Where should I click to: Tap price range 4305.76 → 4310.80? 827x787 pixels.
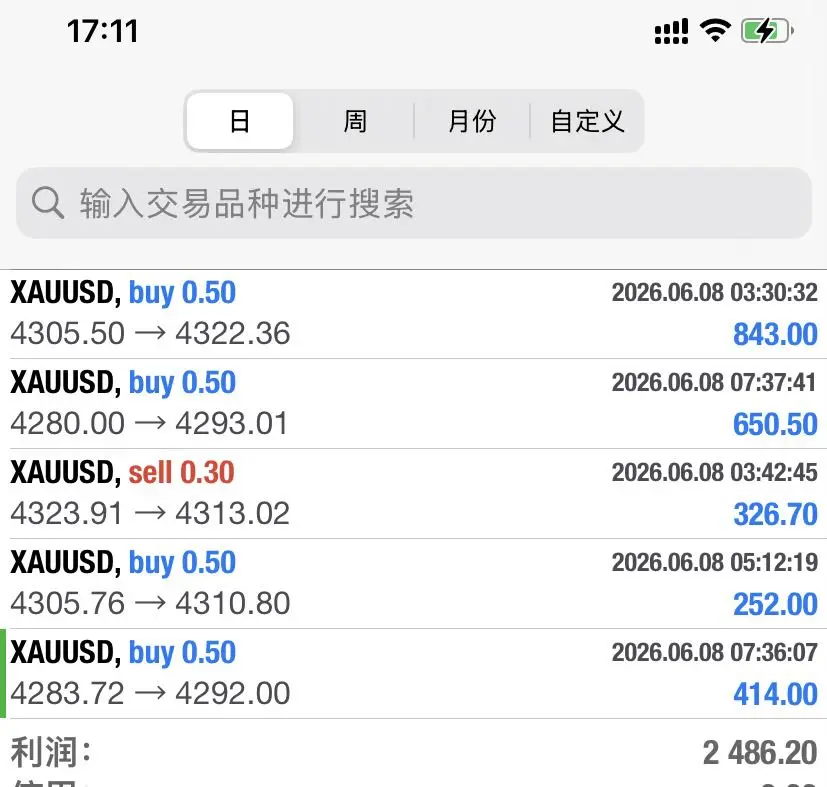[150, 603]
